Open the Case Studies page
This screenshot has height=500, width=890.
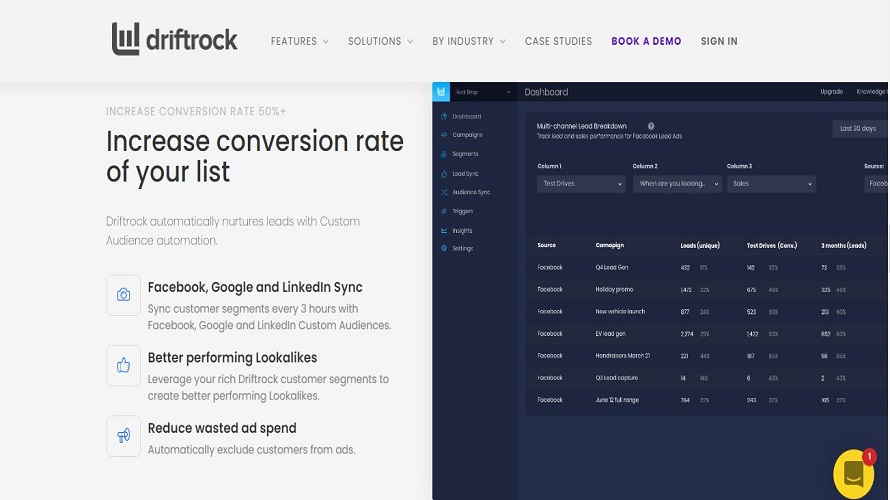(x=559, y=41)
